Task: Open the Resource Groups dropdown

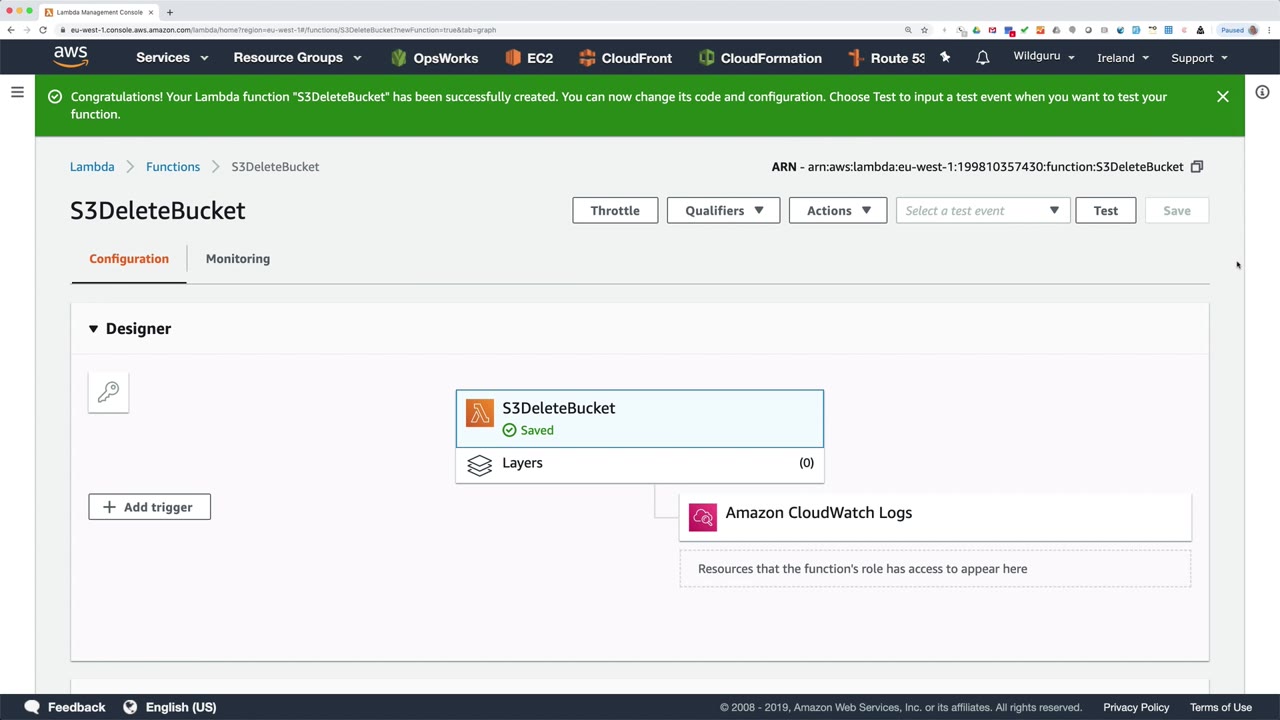Action: (x=297, y=58)
